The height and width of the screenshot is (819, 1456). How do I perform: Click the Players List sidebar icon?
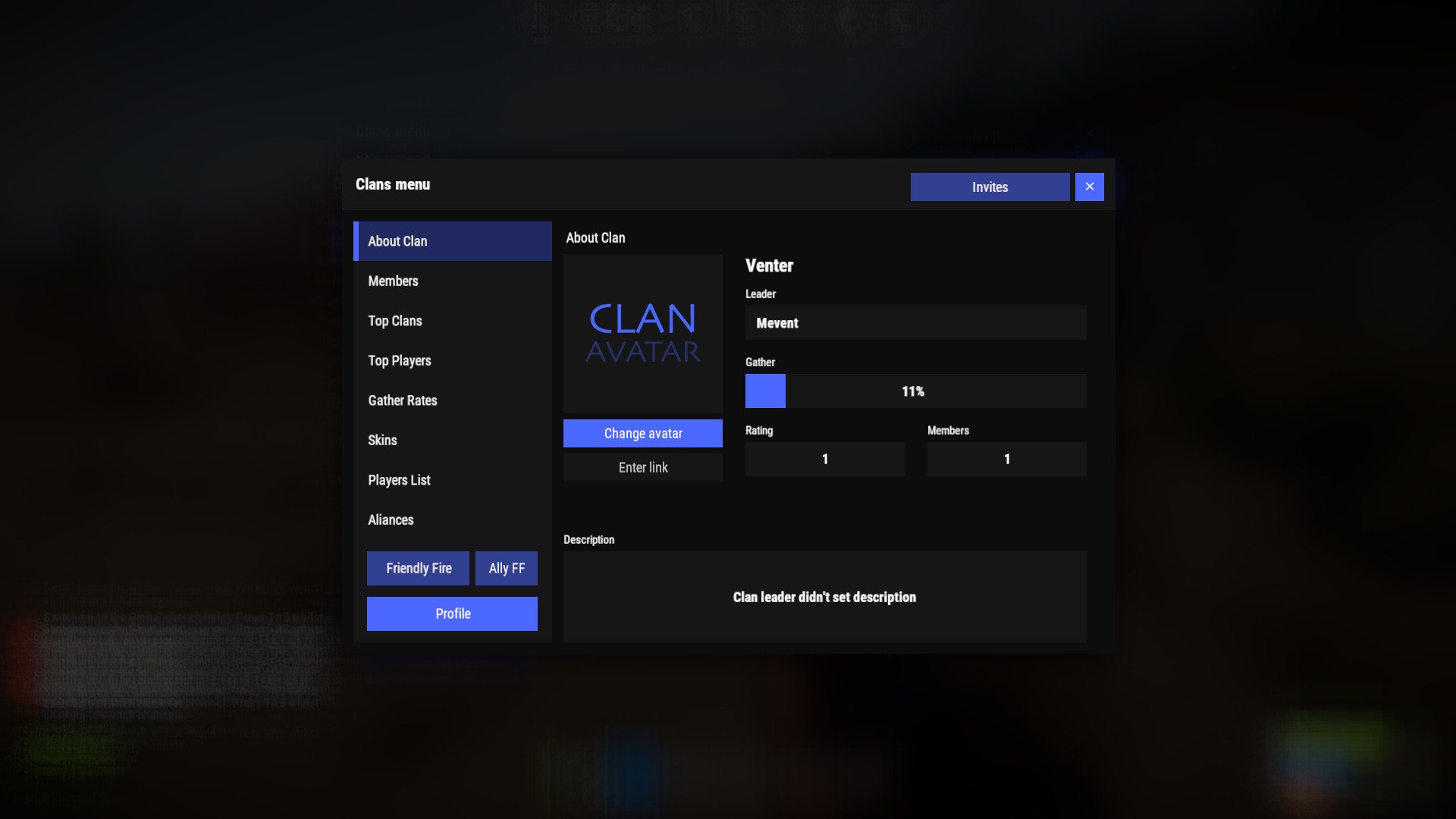point(399,480)
